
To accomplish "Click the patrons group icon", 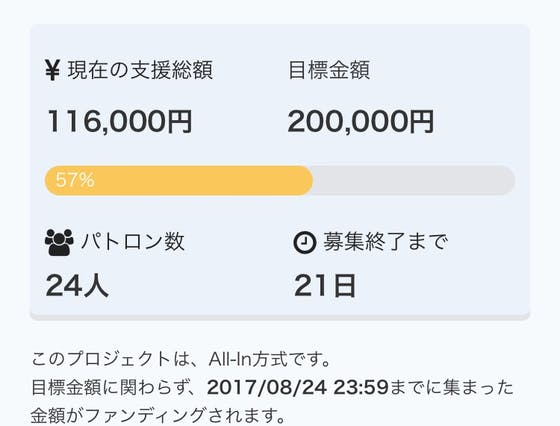I will pyautogui.click(x=59, y=242).
